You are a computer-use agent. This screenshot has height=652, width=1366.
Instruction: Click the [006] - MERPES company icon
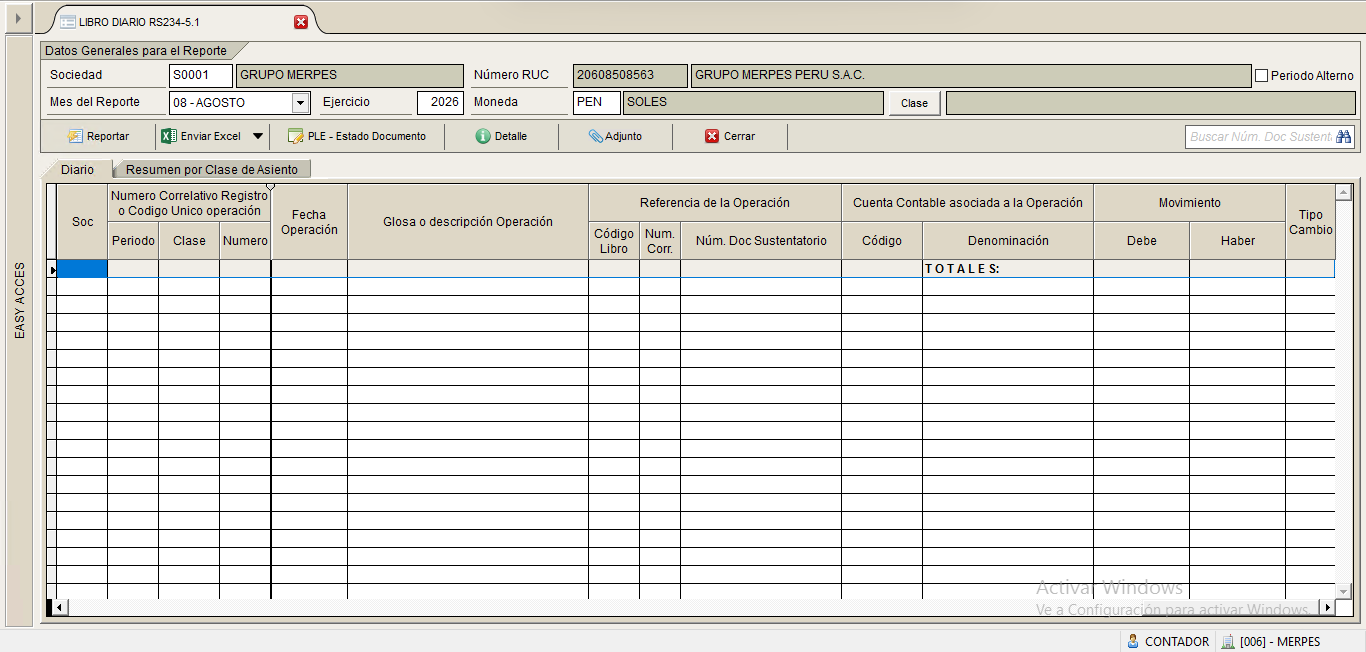point(1227,641)
